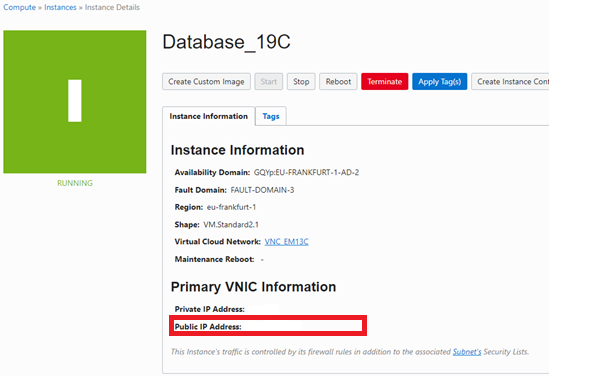The width and height of the screenshot is (616, 376).
Task: Click the Create Instance Console Connection button
Action: point(510,81)
